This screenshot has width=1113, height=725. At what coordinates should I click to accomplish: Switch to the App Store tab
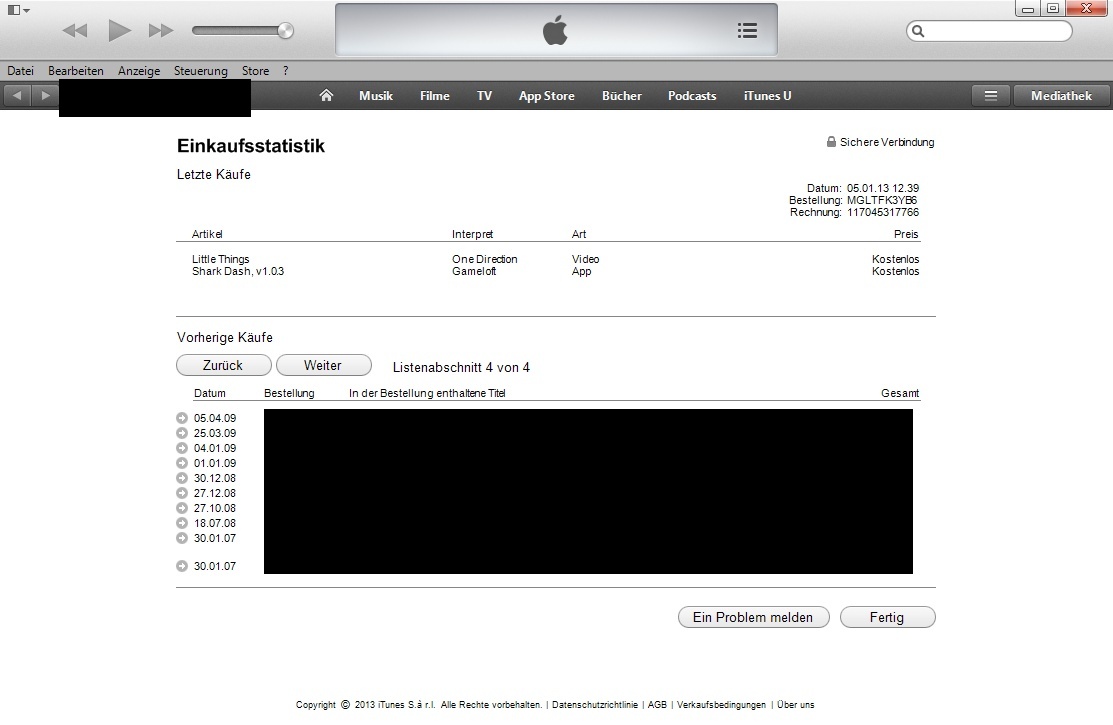547,96
